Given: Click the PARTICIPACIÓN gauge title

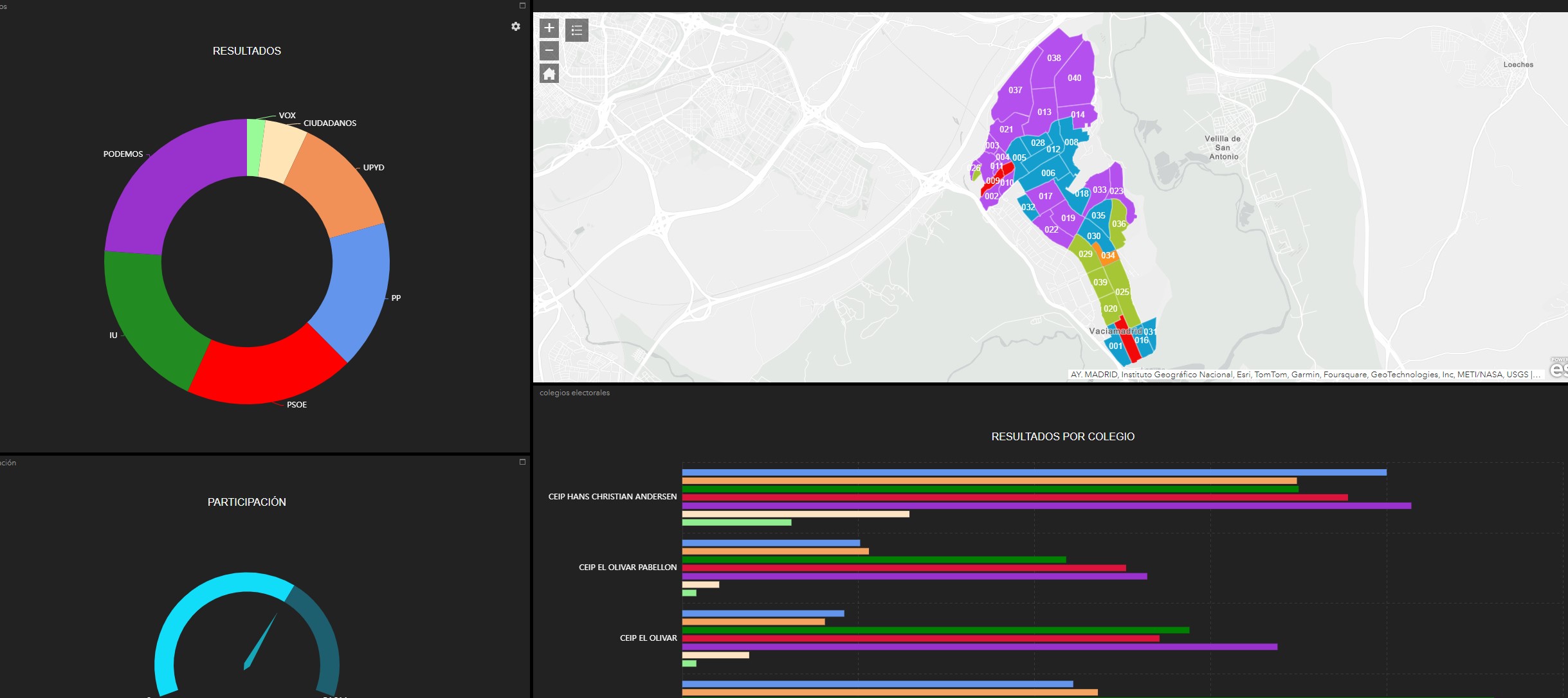Looking at the screenshot, I should point(247,503).
